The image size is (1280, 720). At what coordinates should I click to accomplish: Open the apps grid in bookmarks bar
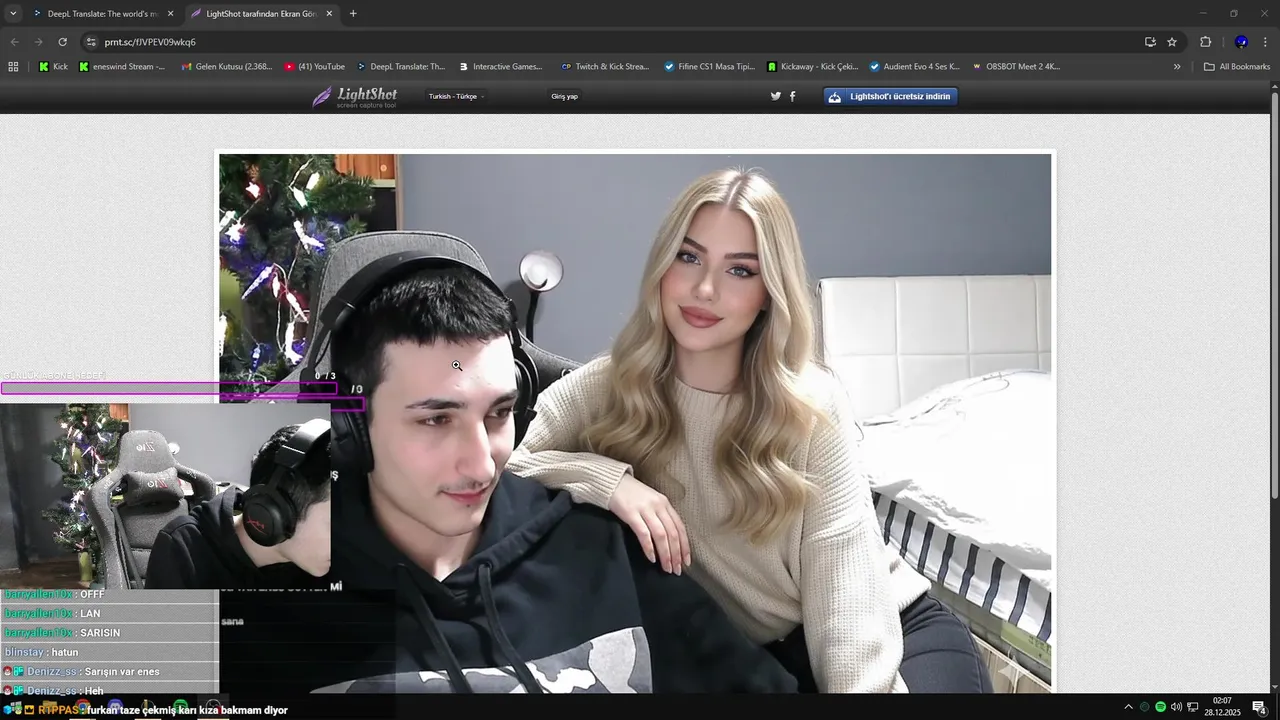[x=13, y=67]
